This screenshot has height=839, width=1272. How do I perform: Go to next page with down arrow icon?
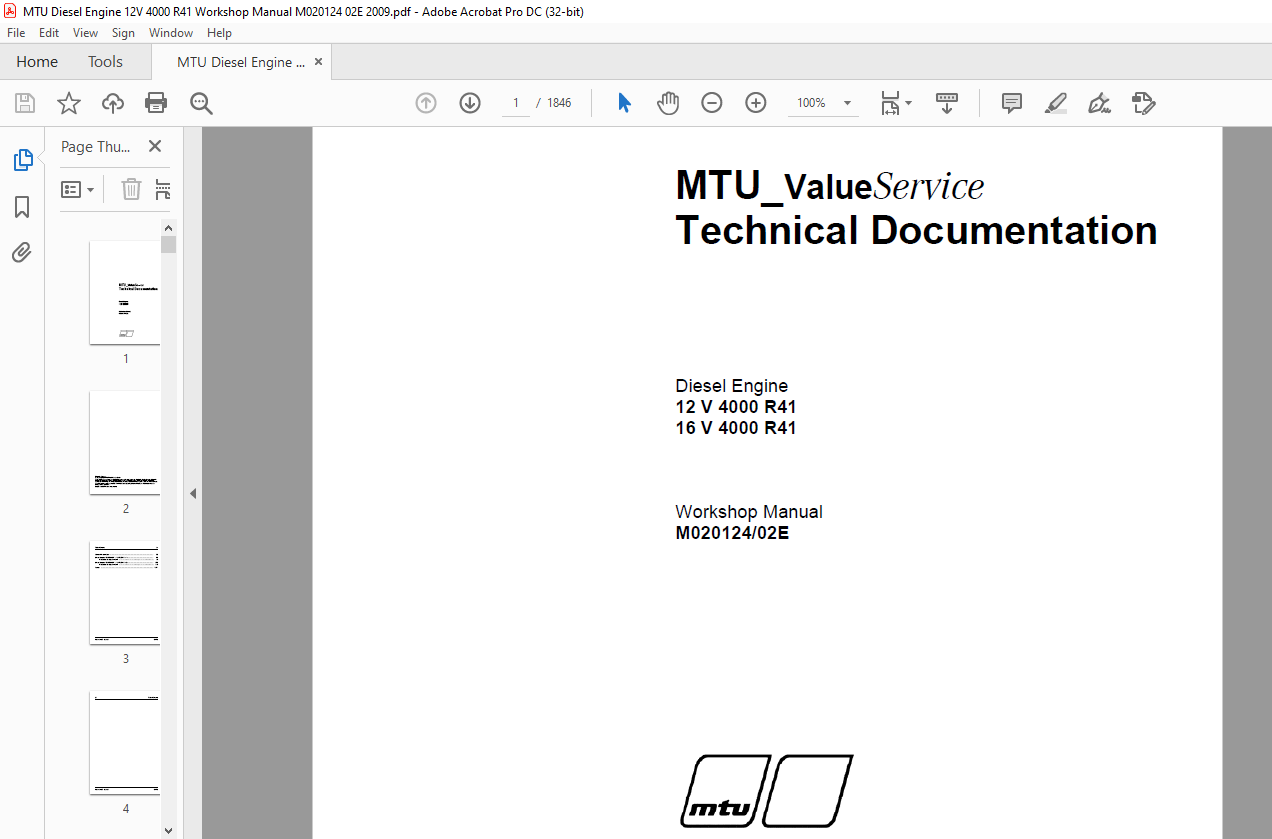(x=470, y=103)
